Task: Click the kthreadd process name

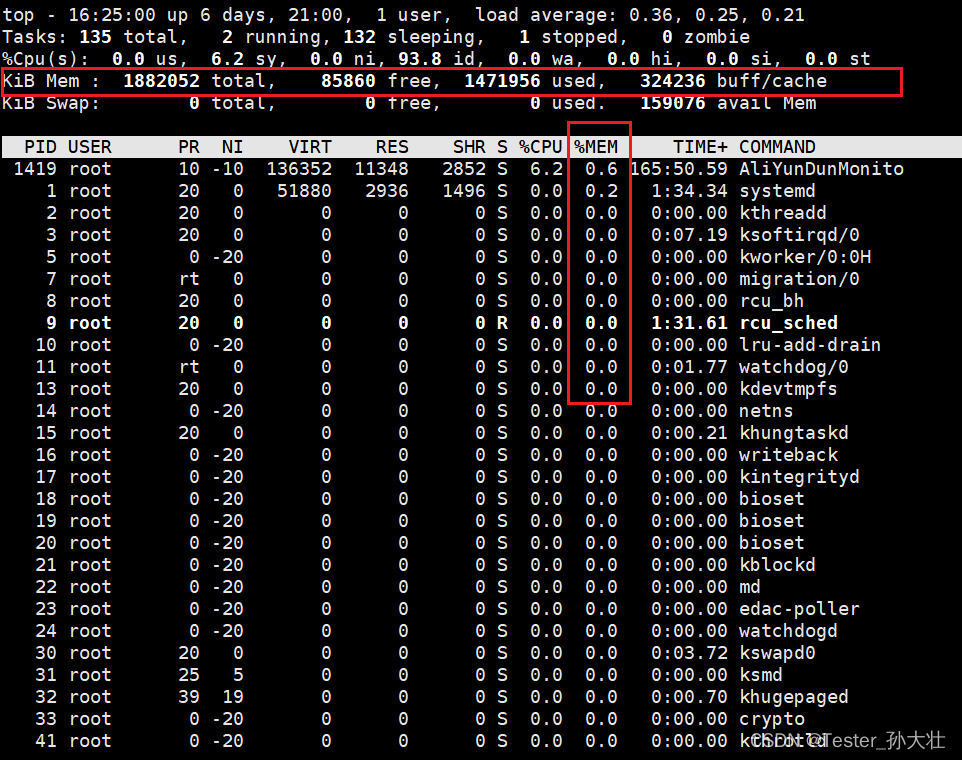Action: pos(782,213)
